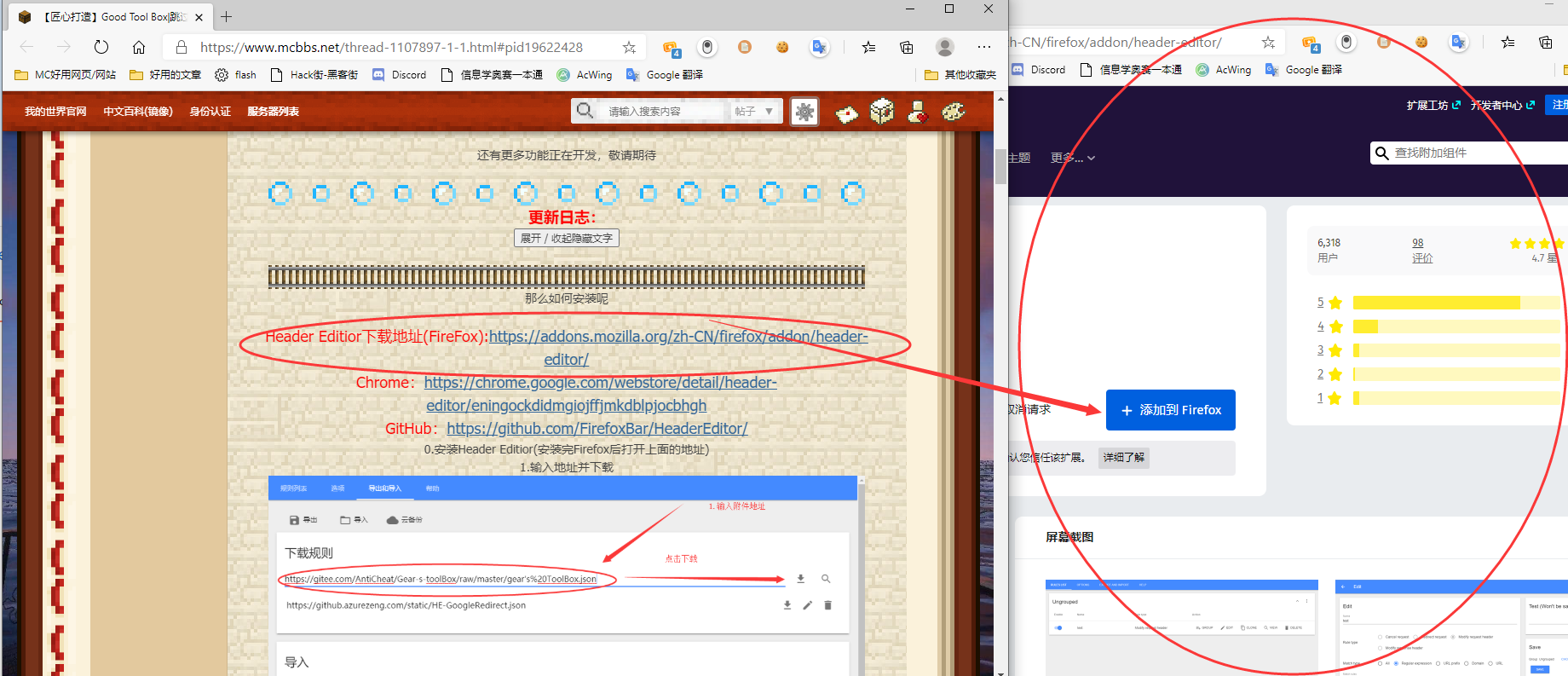
Task: Open the forum mail envelope icon
Action: 846,113
